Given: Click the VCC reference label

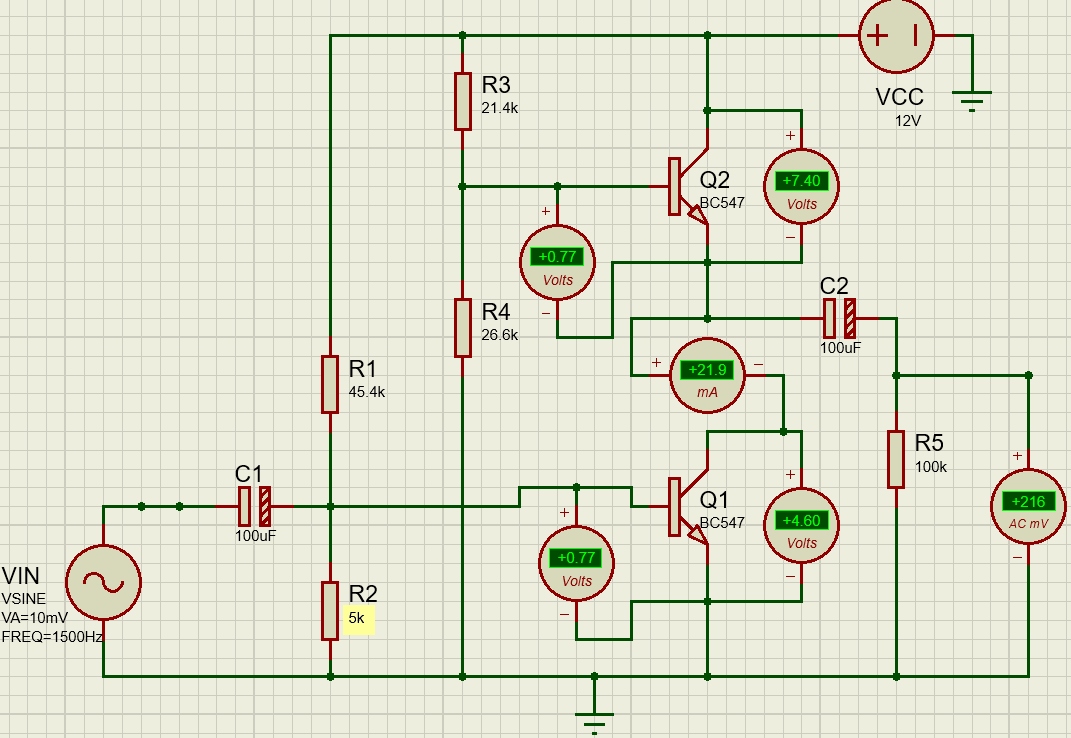Looking at the screenshot, I should pos(900,97).
